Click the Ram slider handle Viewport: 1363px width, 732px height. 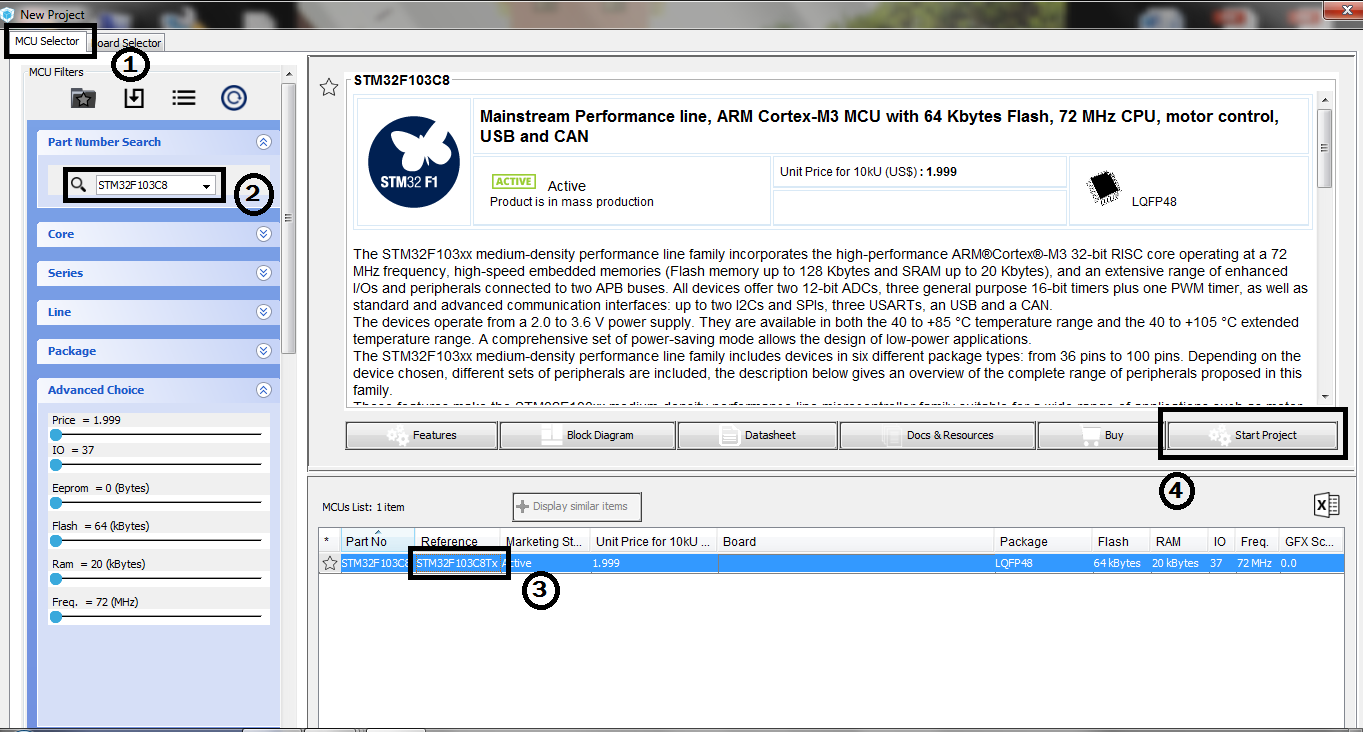(x=56, y=579)
